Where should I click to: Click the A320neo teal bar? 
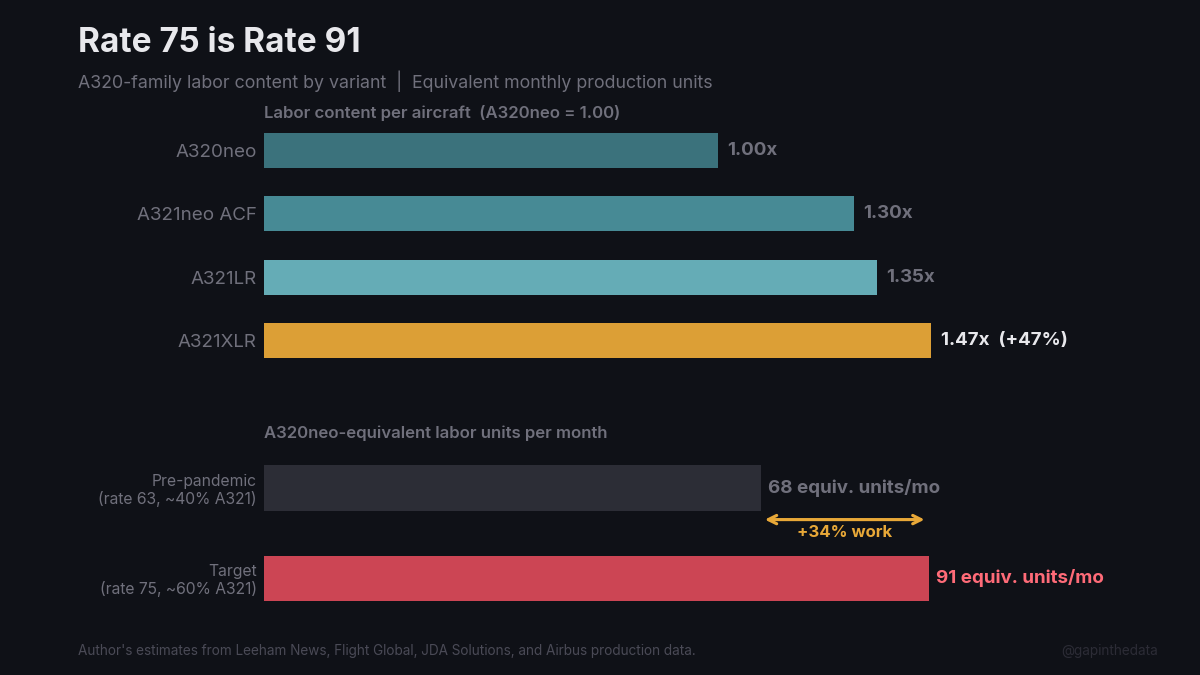(490, 150)
